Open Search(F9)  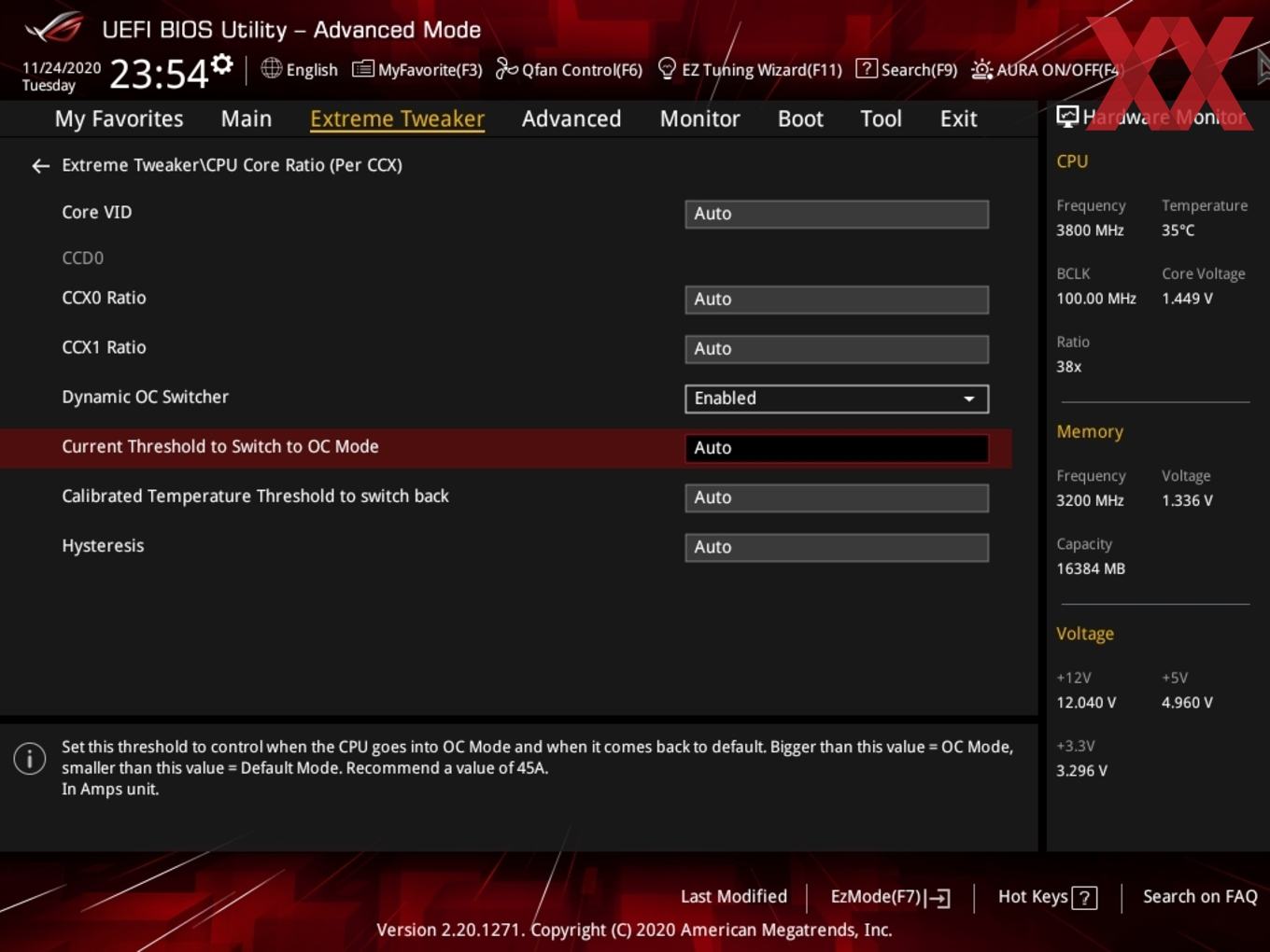click(919, 70)
